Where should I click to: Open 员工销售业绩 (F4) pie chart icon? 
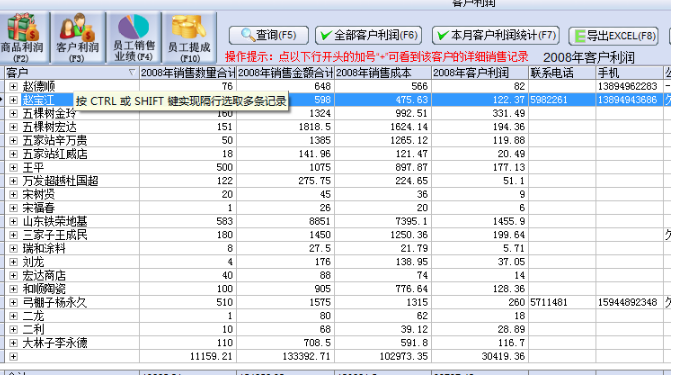pos(134,38)
